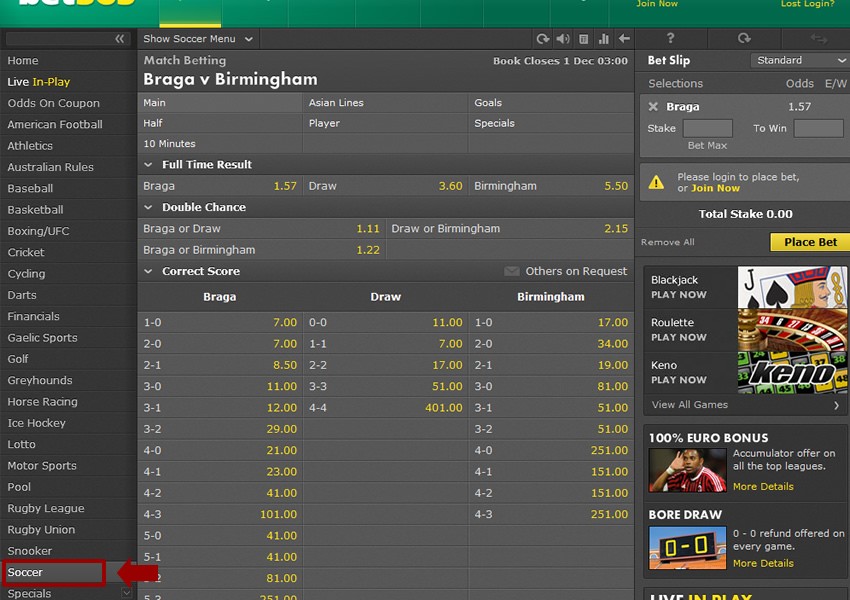Image resolution: width=850 pixels, height=600 pixels.
Task: Click the To Win input field
Action: coord(819,128)
